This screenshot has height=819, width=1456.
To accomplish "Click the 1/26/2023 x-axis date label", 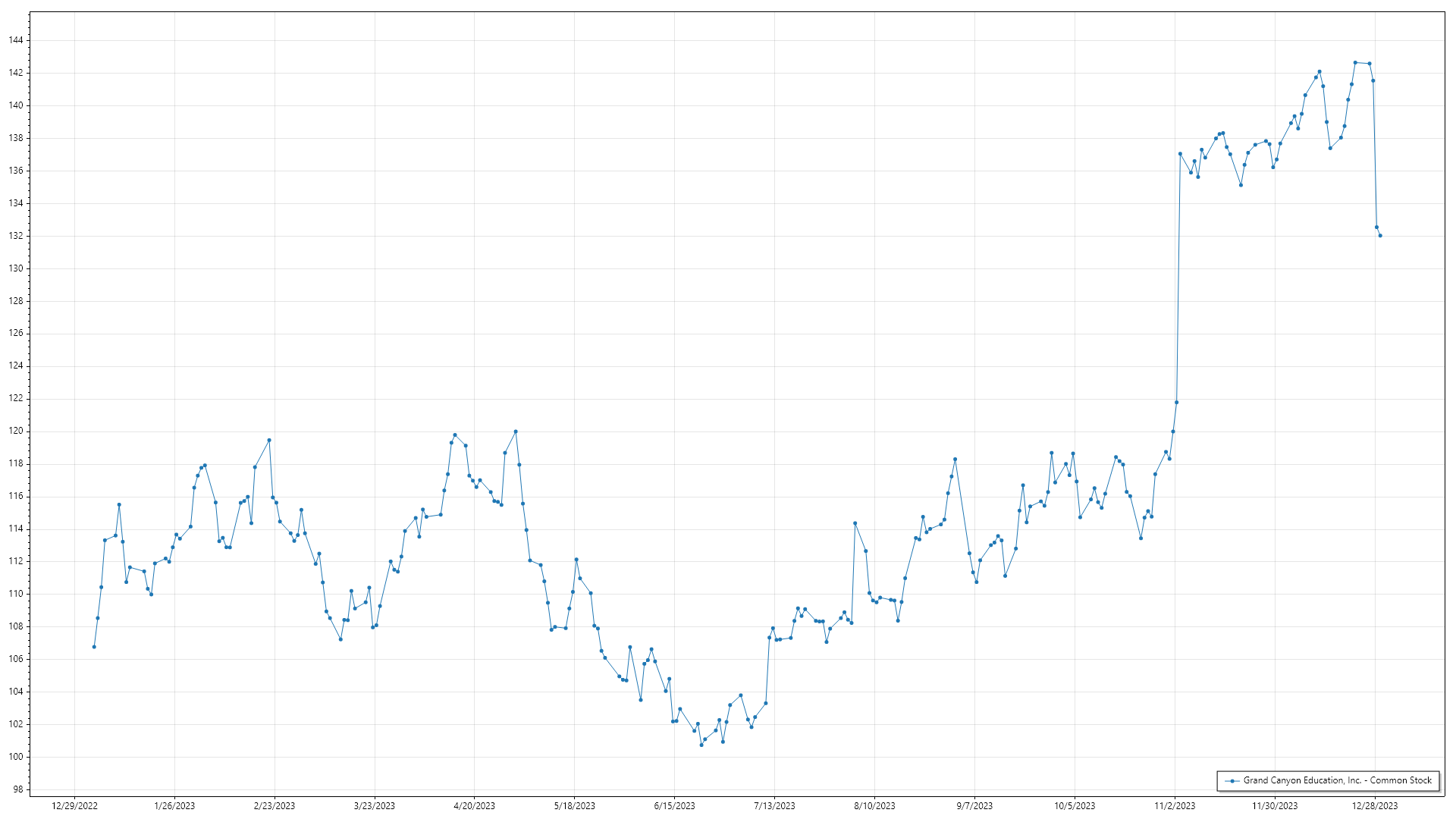I will tap(174, 806).
